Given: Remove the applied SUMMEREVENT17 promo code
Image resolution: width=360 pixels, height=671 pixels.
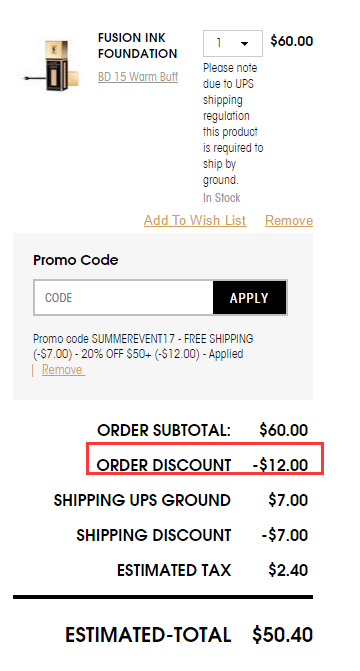Looking at the screenshot, I should click(x=63, y=370).
